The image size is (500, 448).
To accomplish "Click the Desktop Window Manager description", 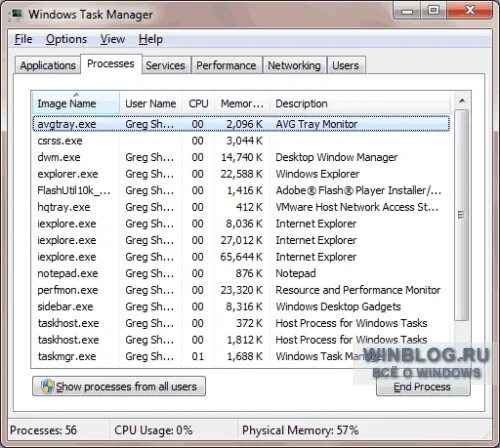I will pos(336,157).
